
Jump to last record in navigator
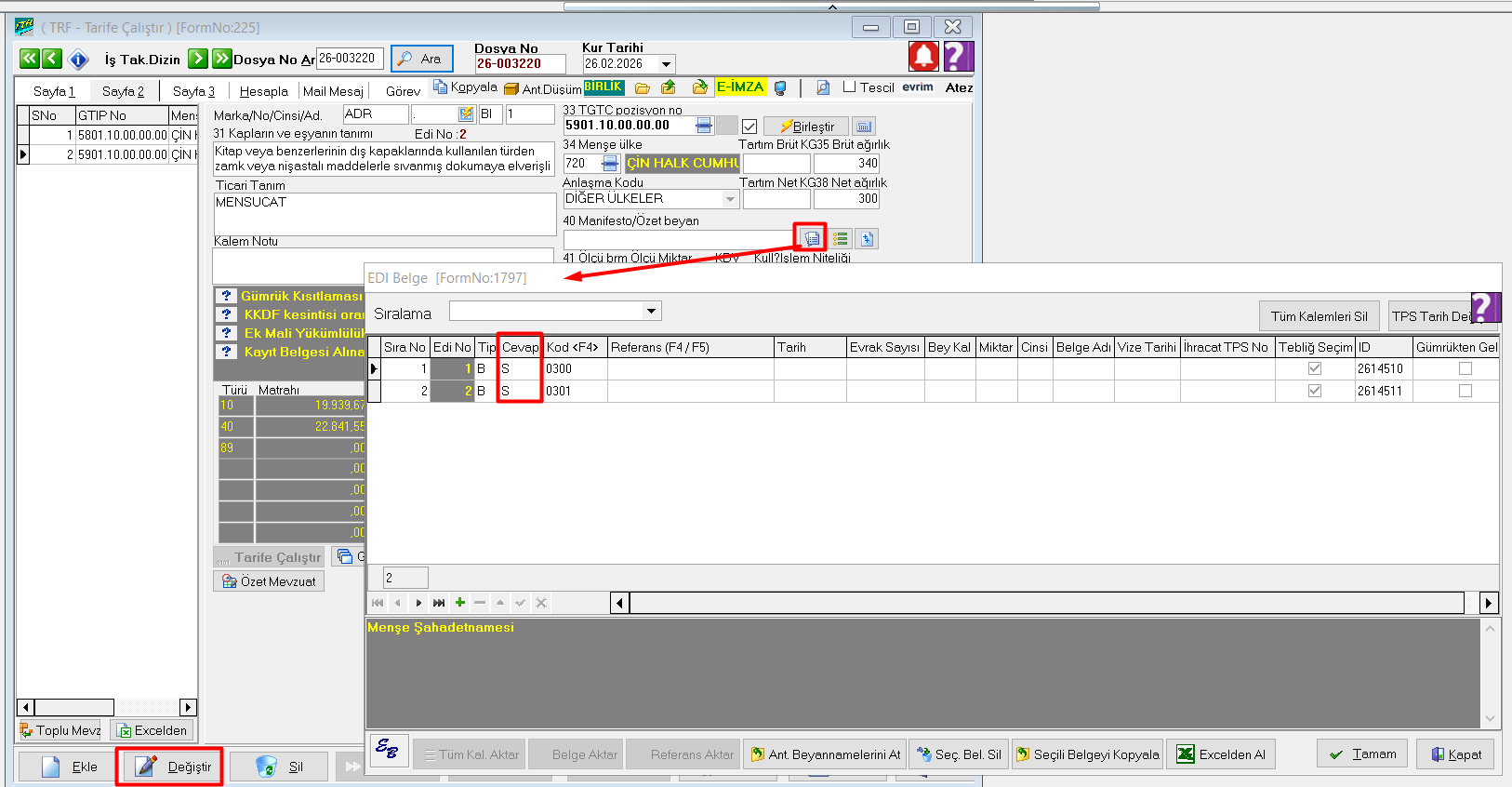pyautogui.click(x=439, y=603)
